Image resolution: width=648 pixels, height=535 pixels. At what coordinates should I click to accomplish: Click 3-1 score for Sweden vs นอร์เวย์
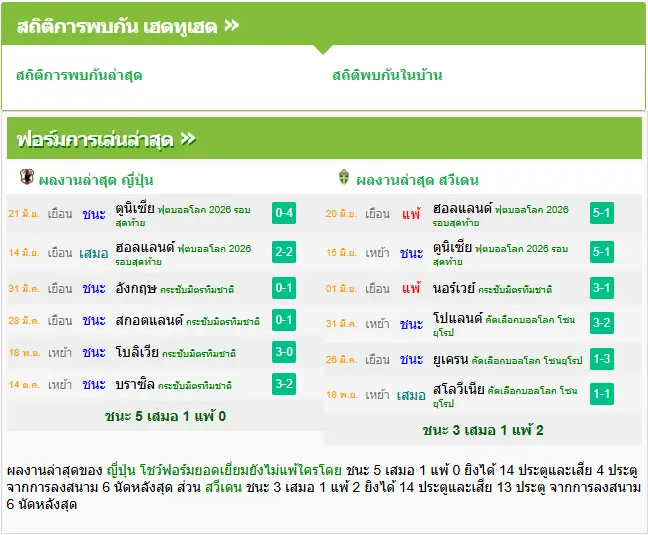click(x=602, y=288)
